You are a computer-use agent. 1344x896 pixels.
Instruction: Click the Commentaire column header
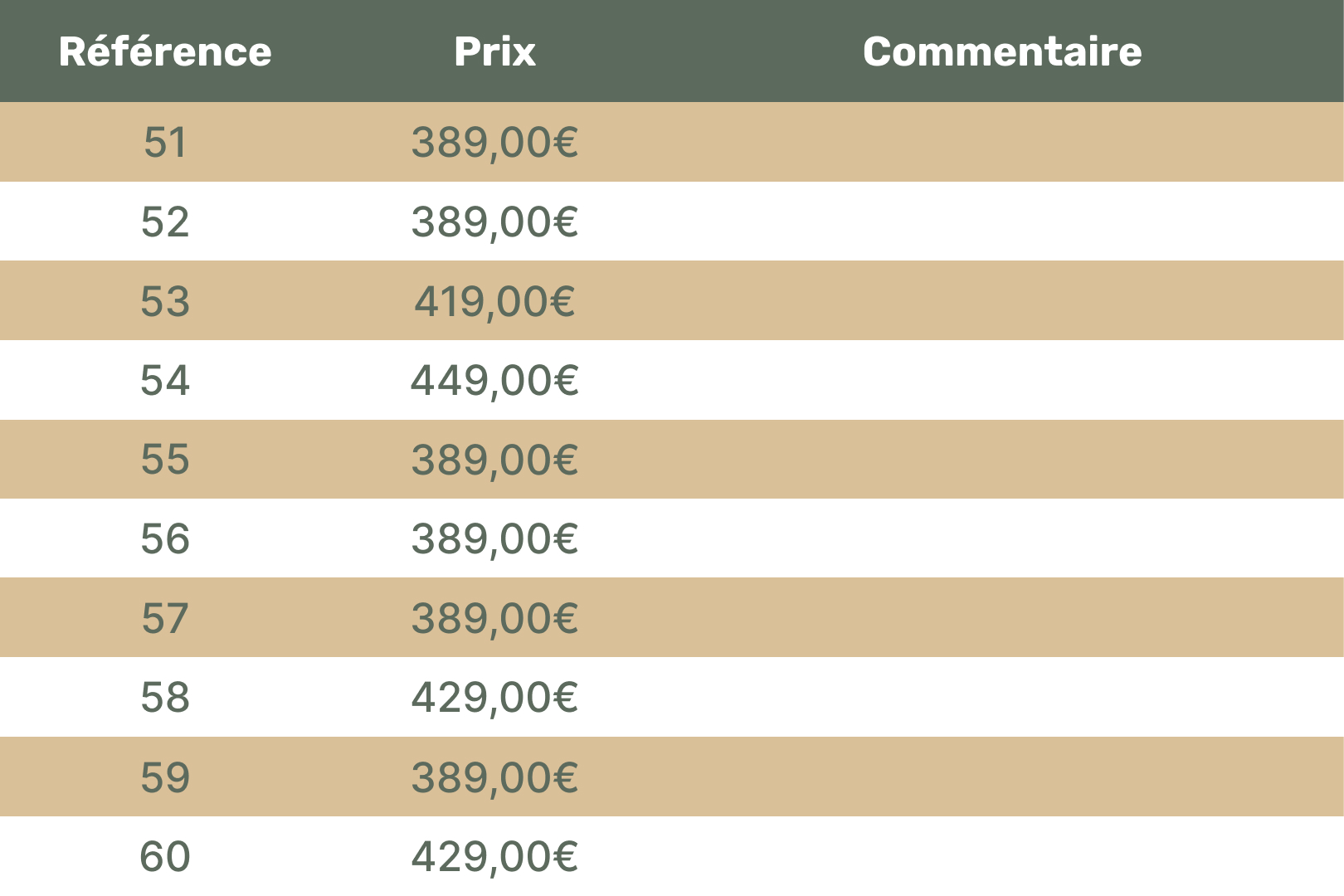tap(1002, 51)
